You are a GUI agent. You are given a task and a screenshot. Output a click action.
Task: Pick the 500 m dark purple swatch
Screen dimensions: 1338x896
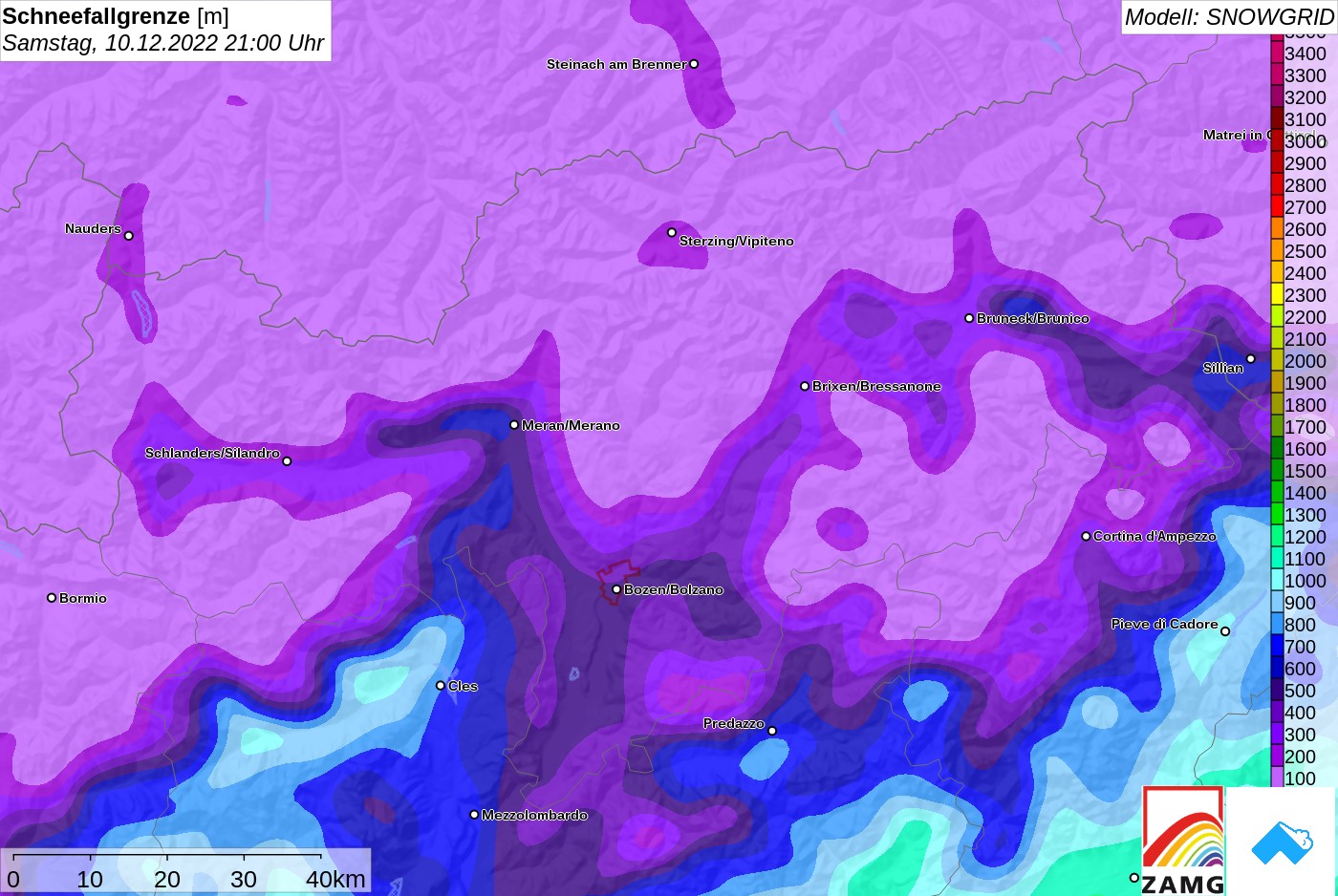pyautogui.click(x=1277, y=691)
